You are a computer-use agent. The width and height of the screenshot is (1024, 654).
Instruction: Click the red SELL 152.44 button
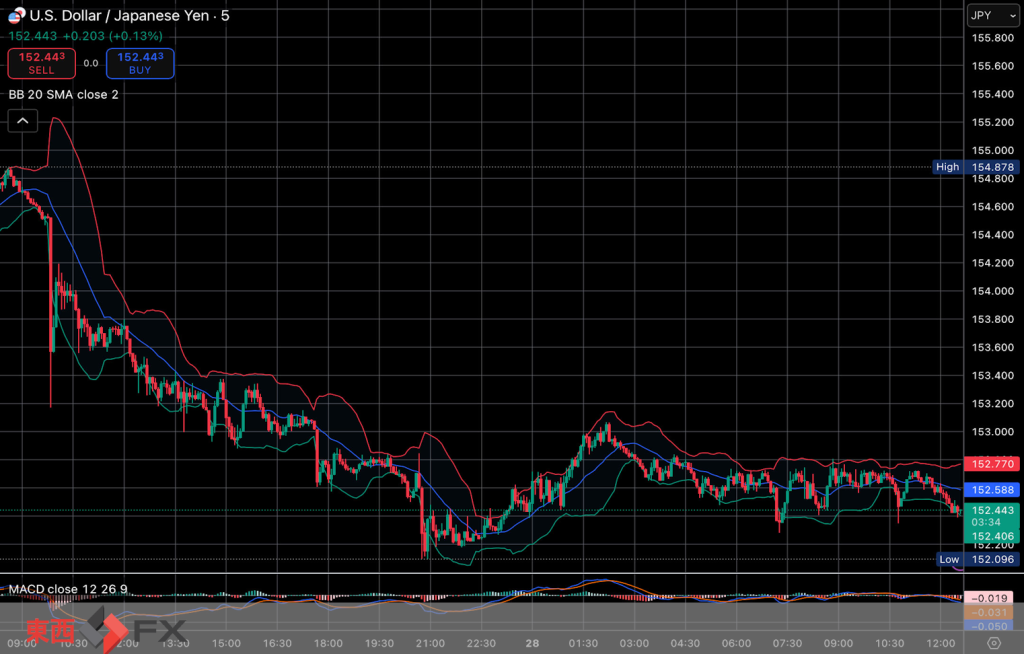[41, 63]
